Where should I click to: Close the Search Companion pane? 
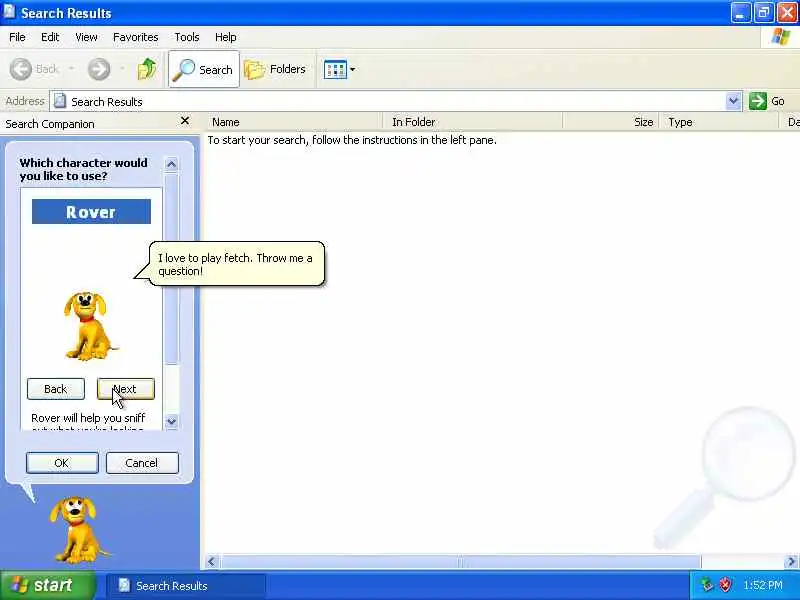point(185,121)
